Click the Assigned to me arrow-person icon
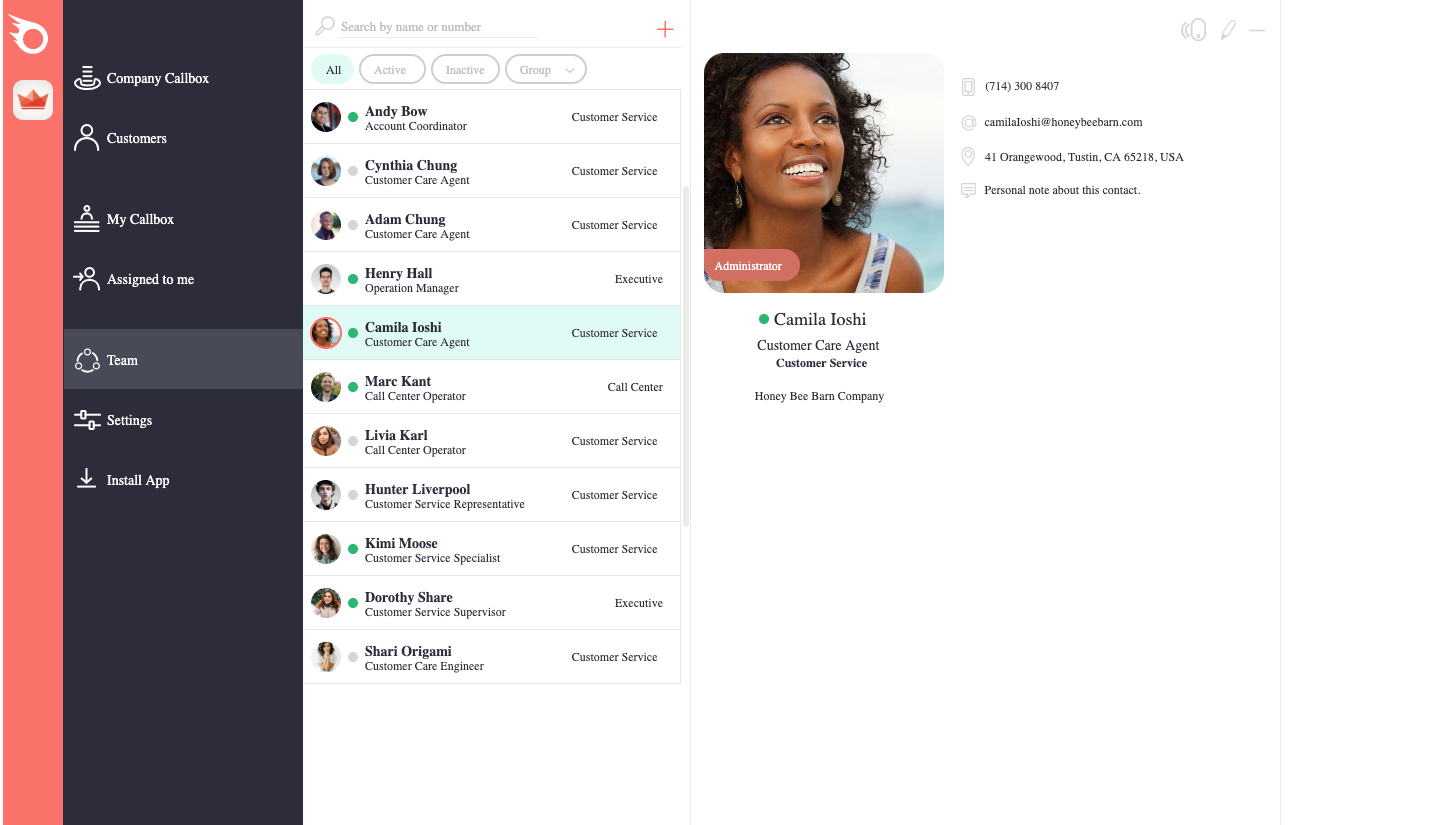Screen dimensions: 1448x825 click(x=87, y=279)
